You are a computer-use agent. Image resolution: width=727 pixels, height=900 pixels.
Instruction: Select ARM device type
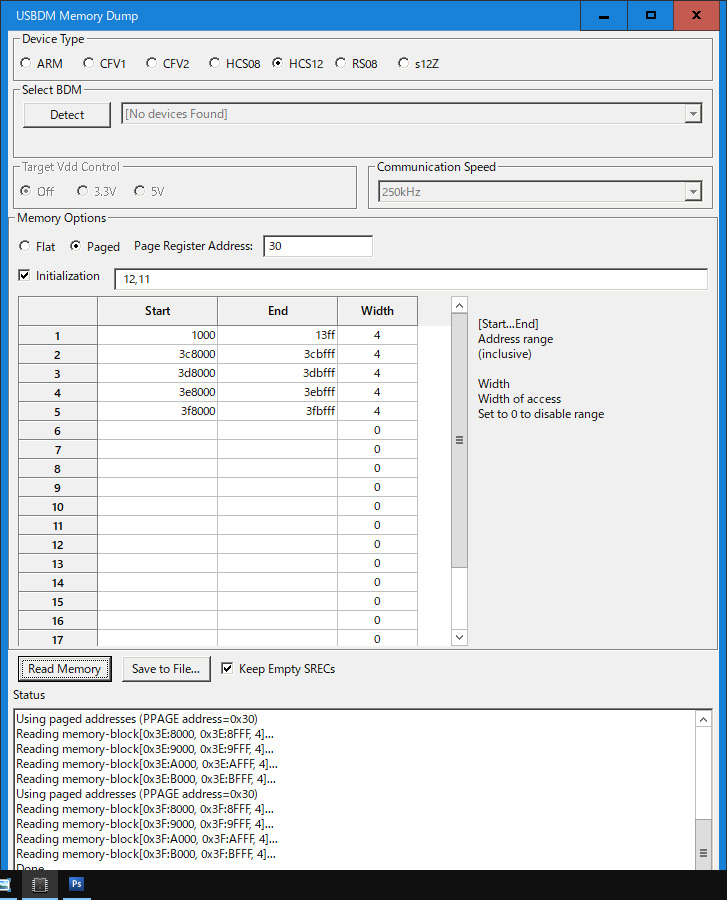click(41, 64)
